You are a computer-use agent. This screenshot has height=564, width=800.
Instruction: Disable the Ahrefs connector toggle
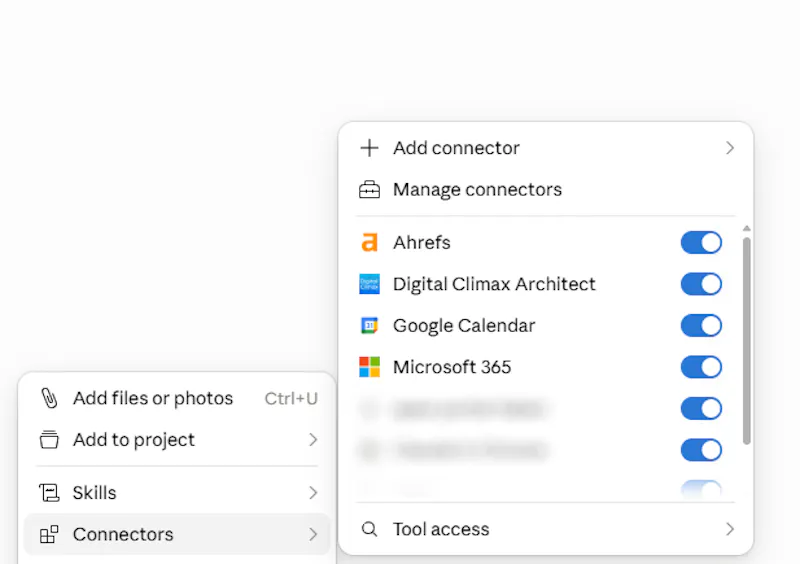tap(701, 242)
